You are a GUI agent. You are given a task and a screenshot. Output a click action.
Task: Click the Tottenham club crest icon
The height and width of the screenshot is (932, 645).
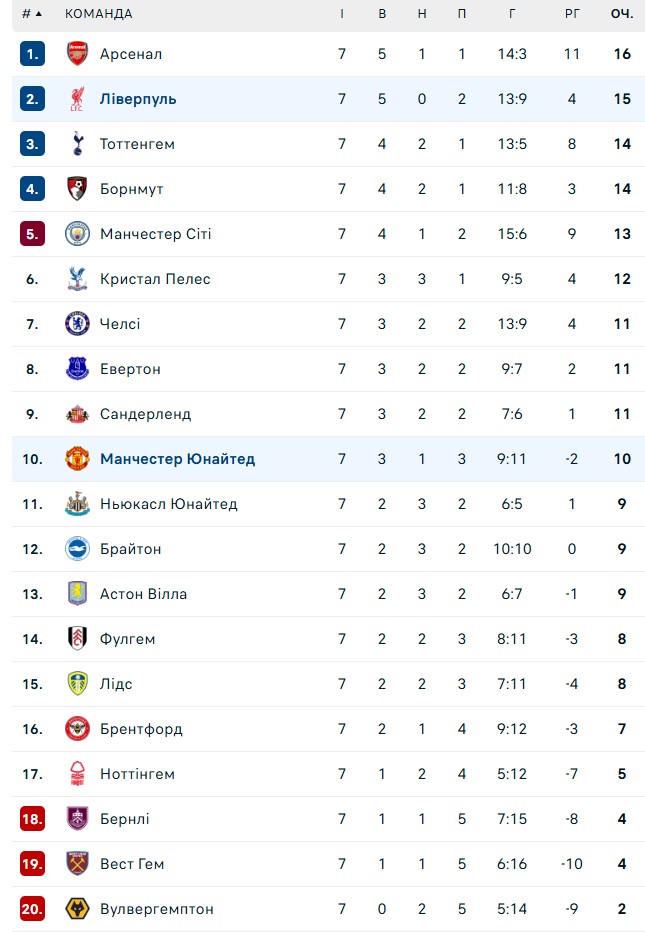(77, 144)
